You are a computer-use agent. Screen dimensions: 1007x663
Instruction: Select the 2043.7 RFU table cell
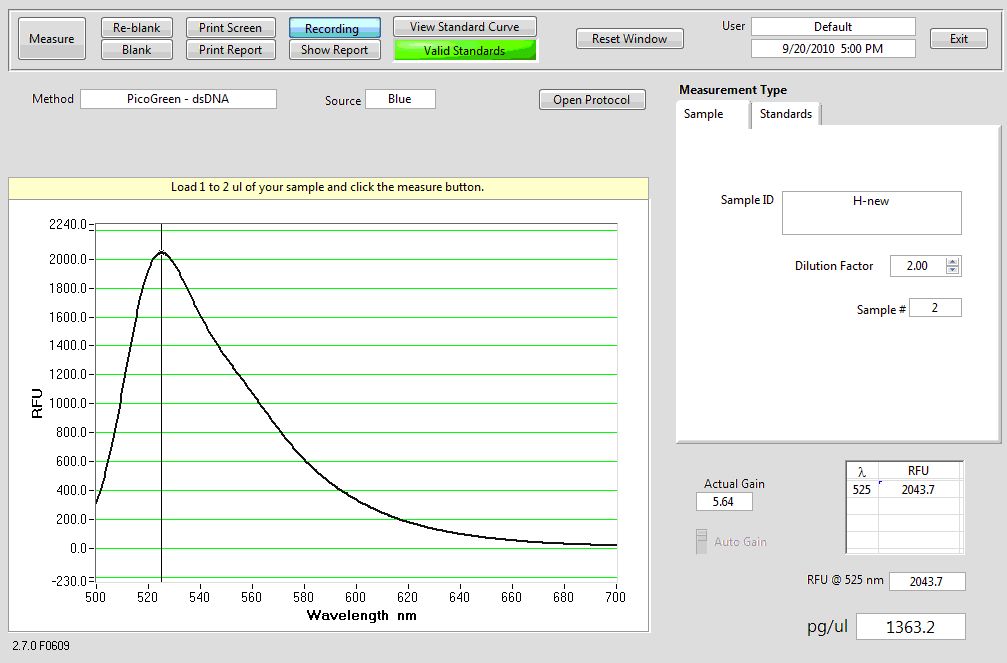918,490
